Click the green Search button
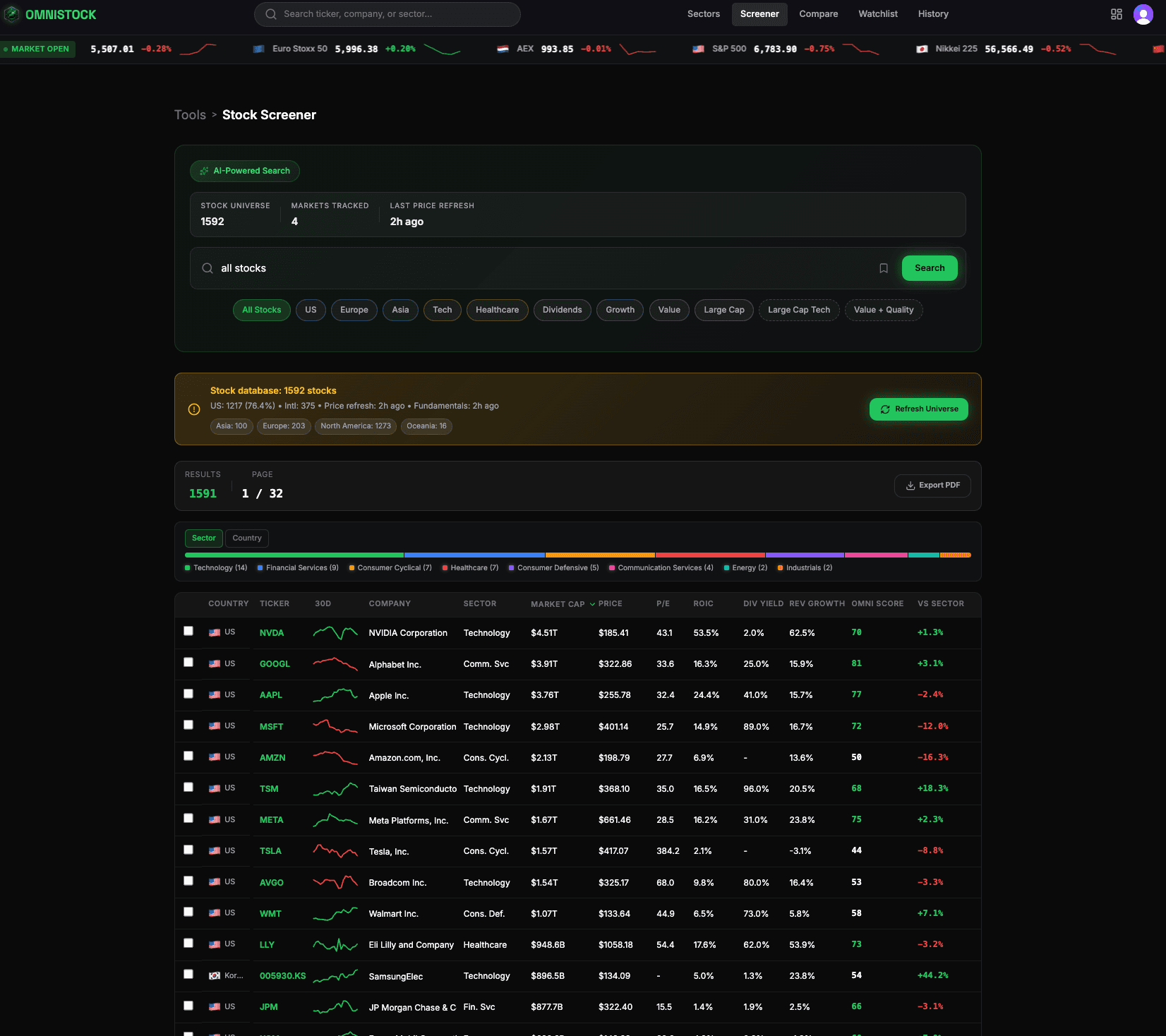The image size is (1166, 1036). coord(930,268)
